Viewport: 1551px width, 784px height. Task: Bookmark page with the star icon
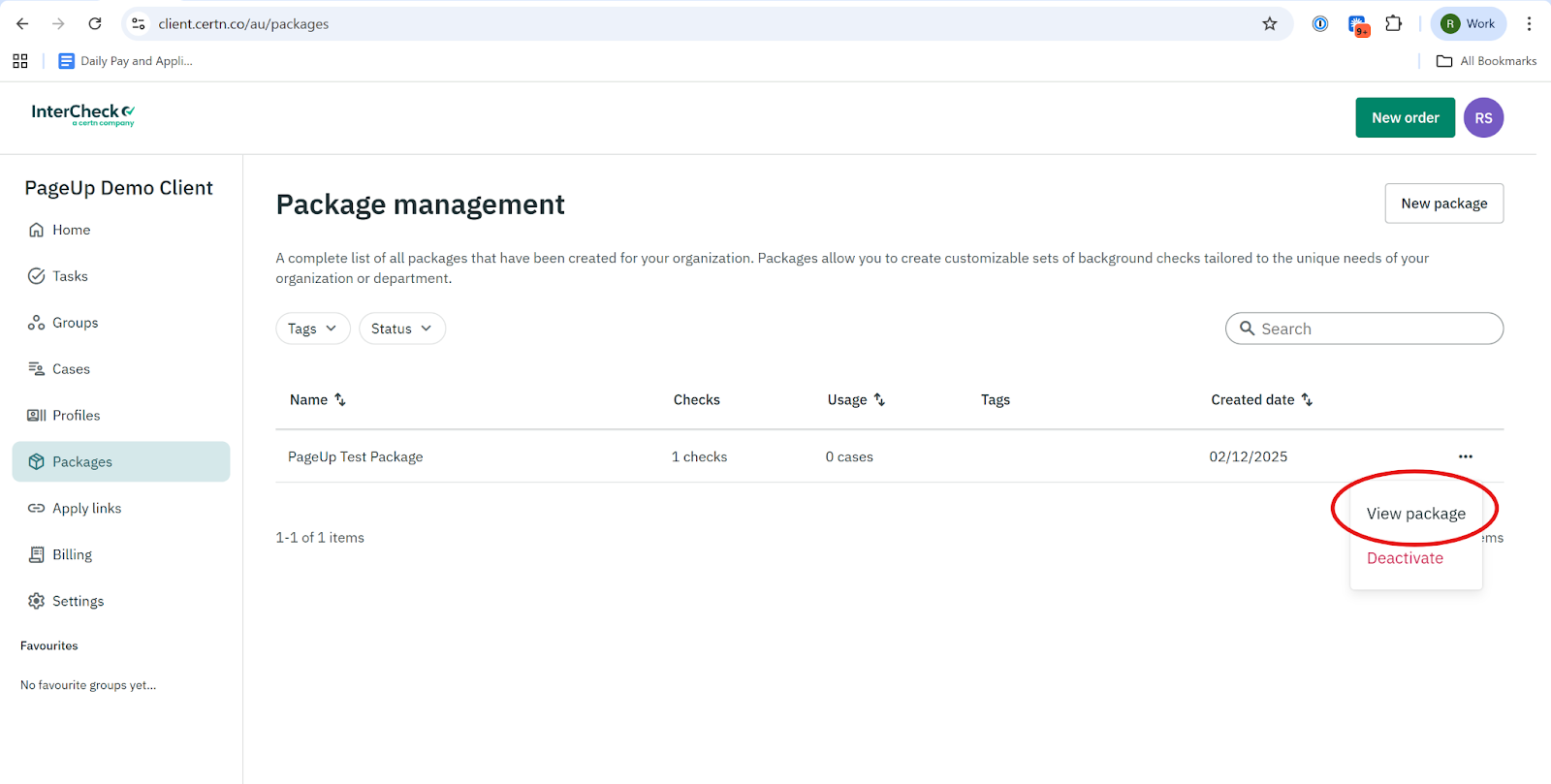point(1269,24)
